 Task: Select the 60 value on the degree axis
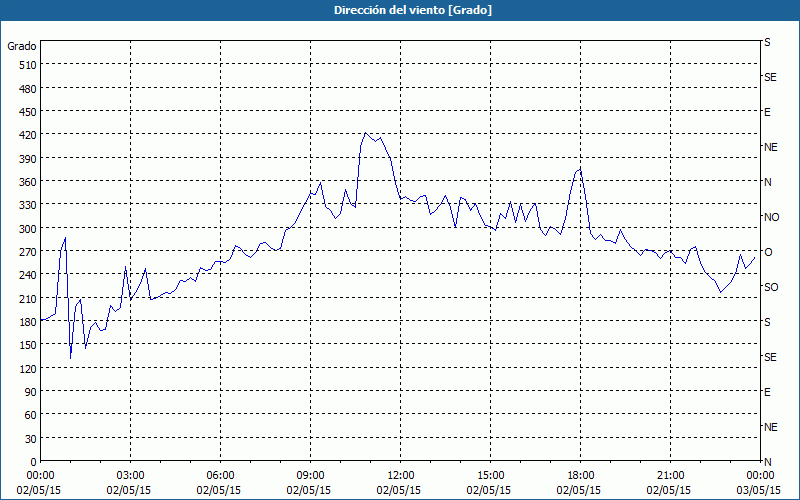click(31, 415)
